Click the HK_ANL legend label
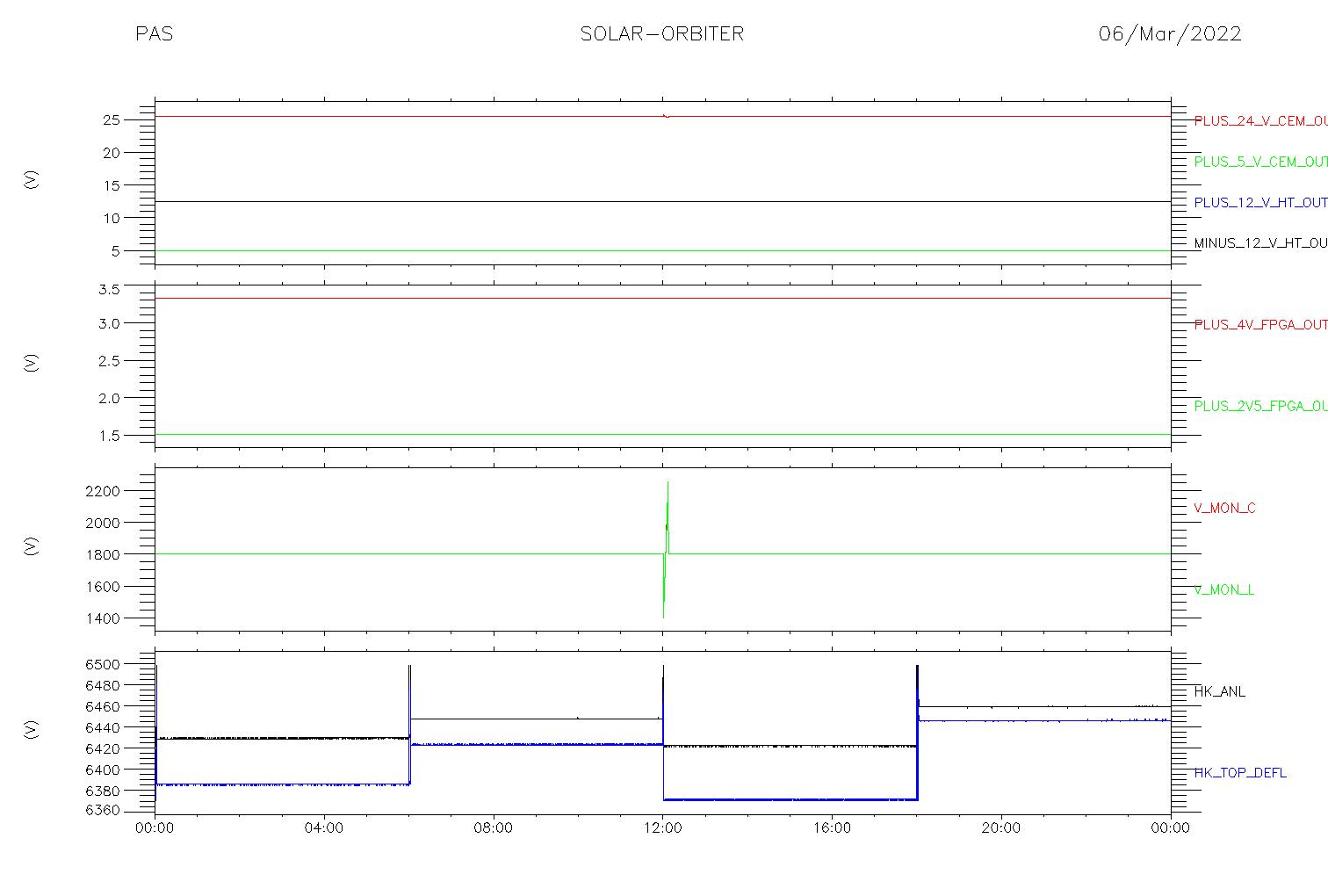 click(1219, 691)
